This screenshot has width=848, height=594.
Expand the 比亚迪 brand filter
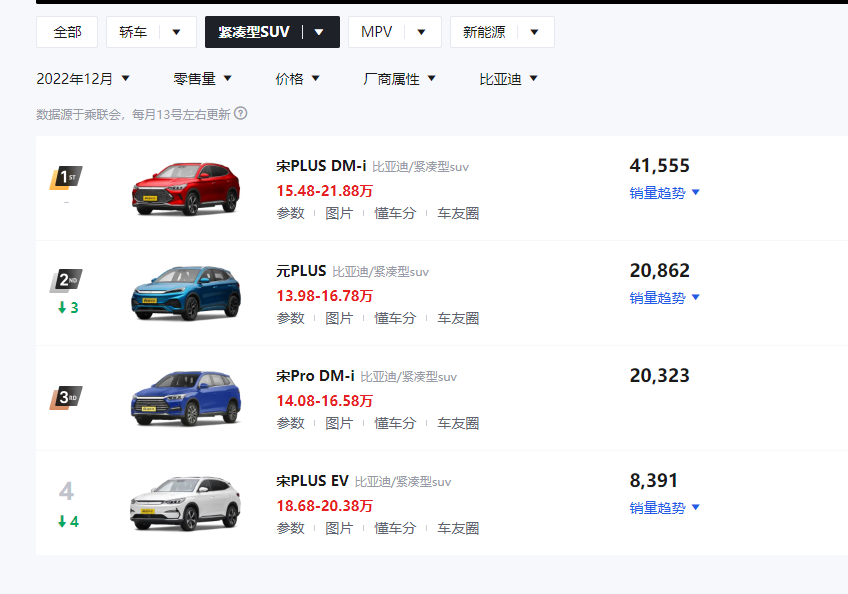(508, 79)
